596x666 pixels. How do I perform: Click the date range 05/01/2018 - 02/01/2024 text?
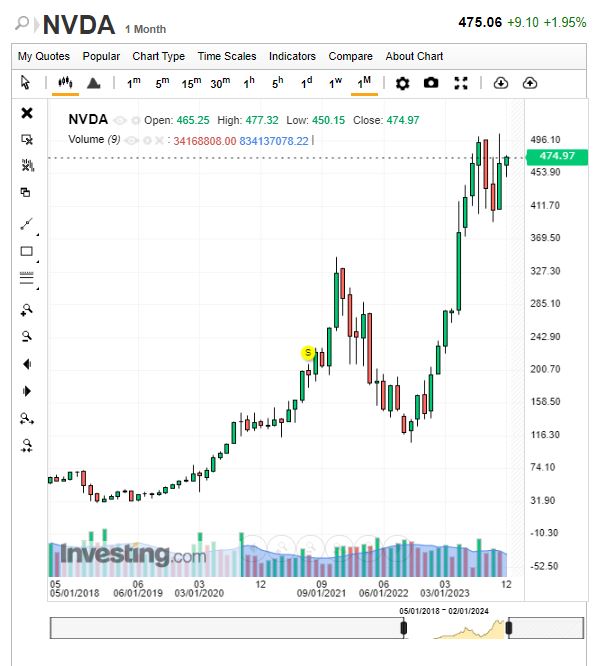point(444,611)
